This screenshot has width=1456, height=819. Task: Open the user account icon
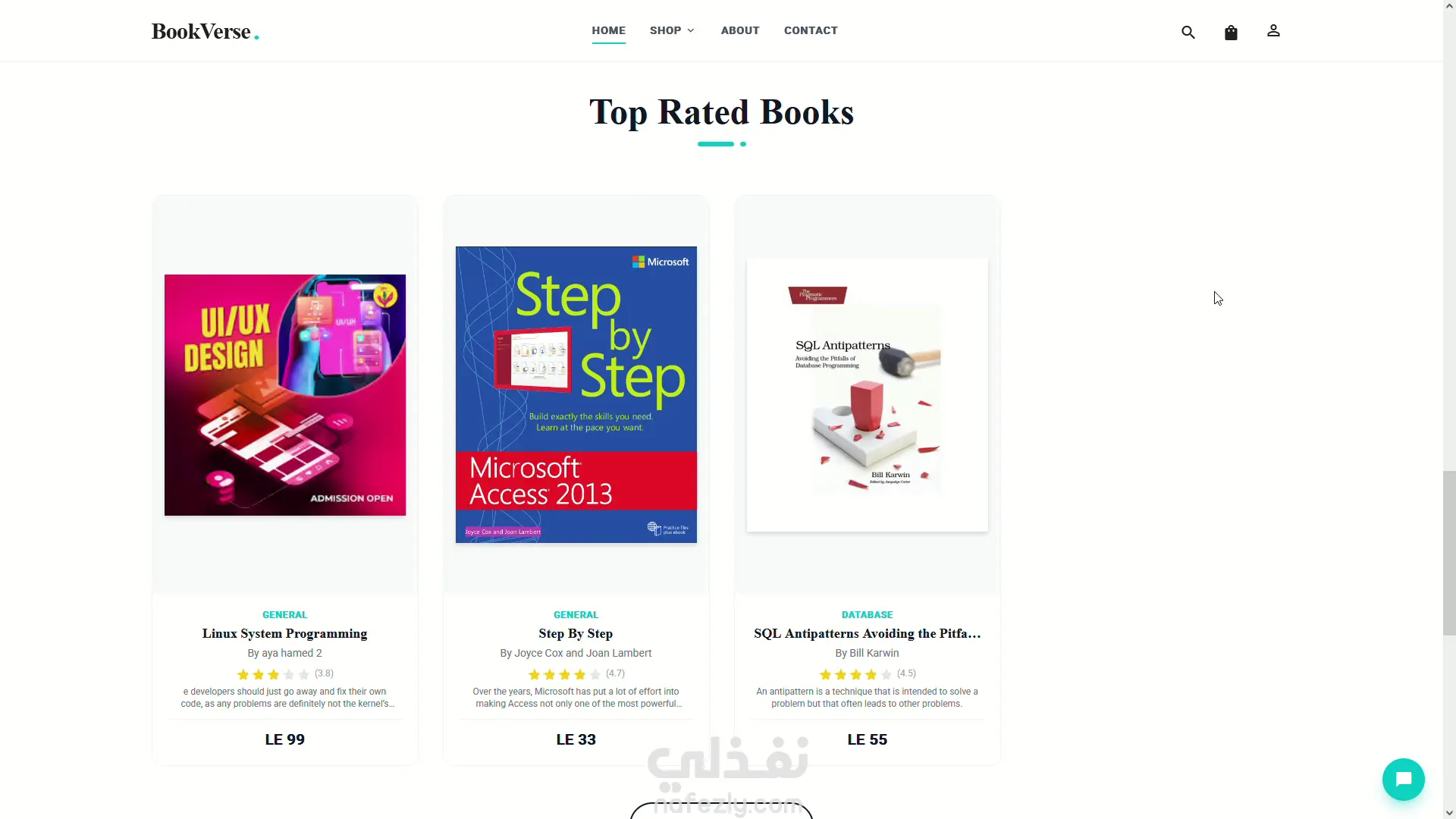click(x=1273, y=31)
